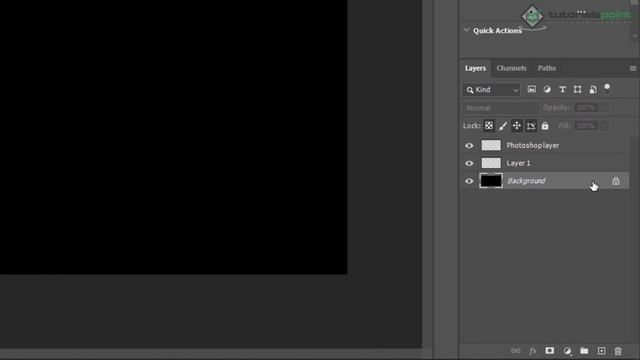Filter for pixel layers icon

click(531, 89)
